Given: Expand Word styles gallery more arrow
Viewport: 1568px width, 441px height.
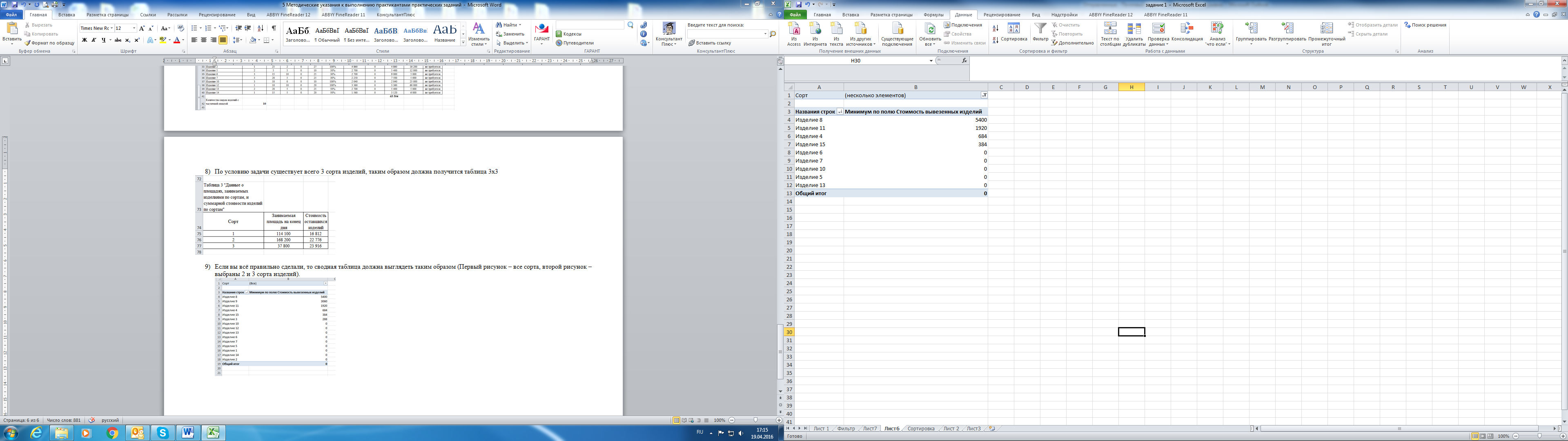Looking at the screenshot, I should [463, 42].
